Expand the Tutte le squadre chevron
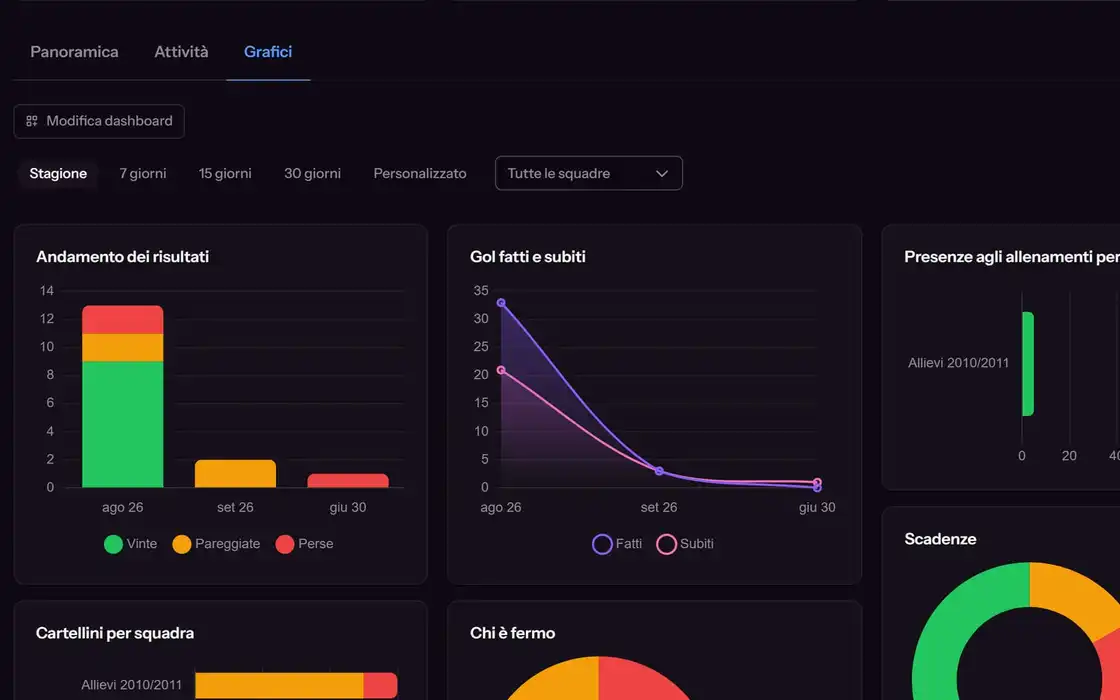1120x700 pixels. tap(661, 174)
